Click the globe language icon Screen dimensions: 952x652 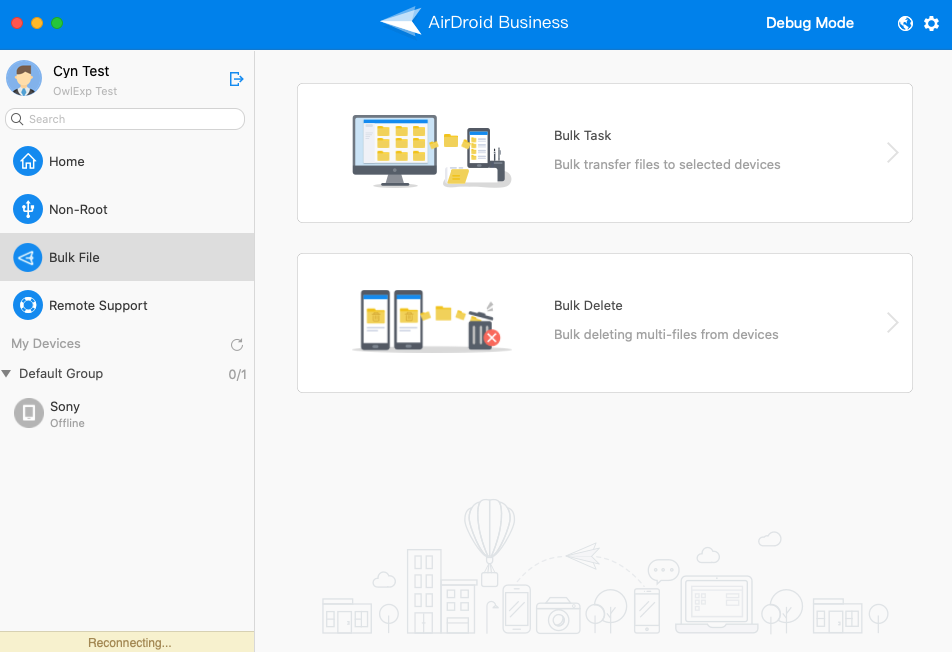(905, 23)
